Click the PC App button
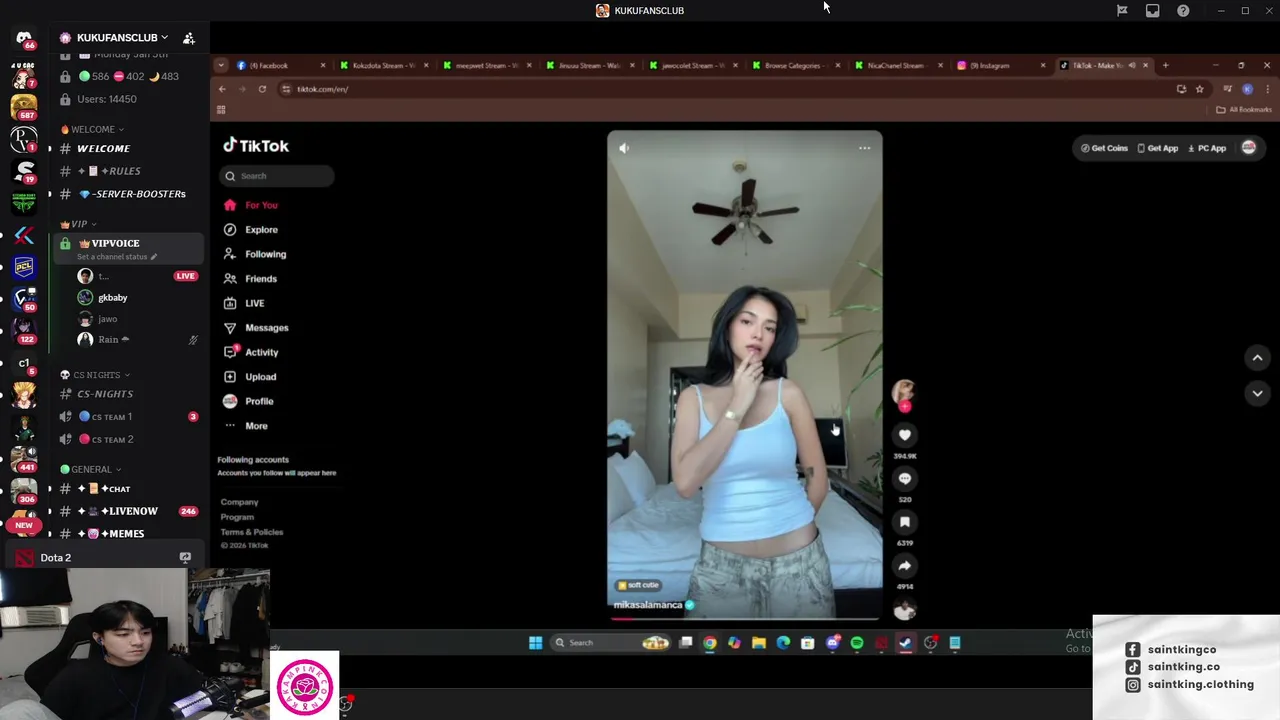The image size is (1280, 720). coord(1207,148)
